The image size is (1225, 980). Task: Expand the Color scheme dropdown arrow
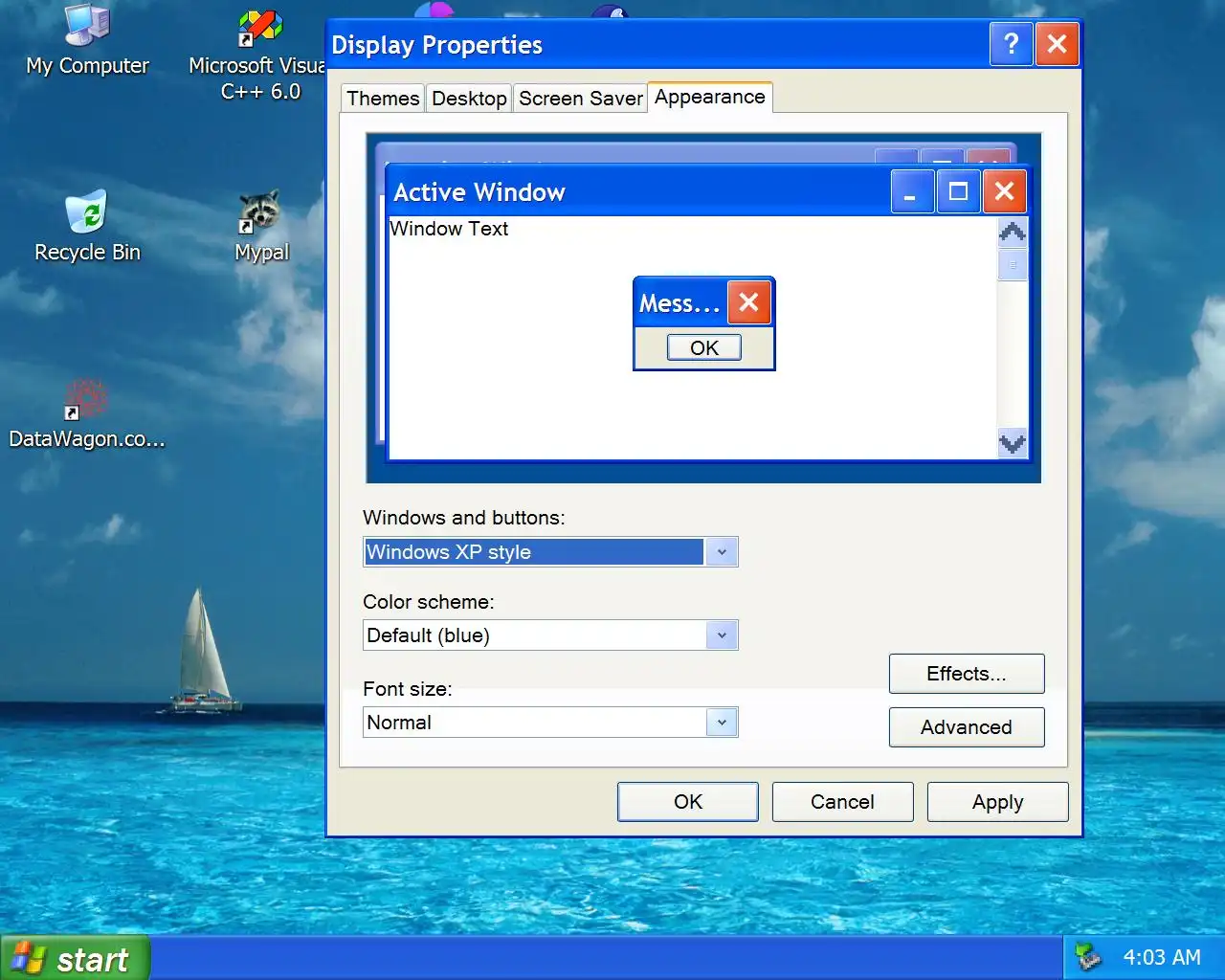tap(722, 635)
